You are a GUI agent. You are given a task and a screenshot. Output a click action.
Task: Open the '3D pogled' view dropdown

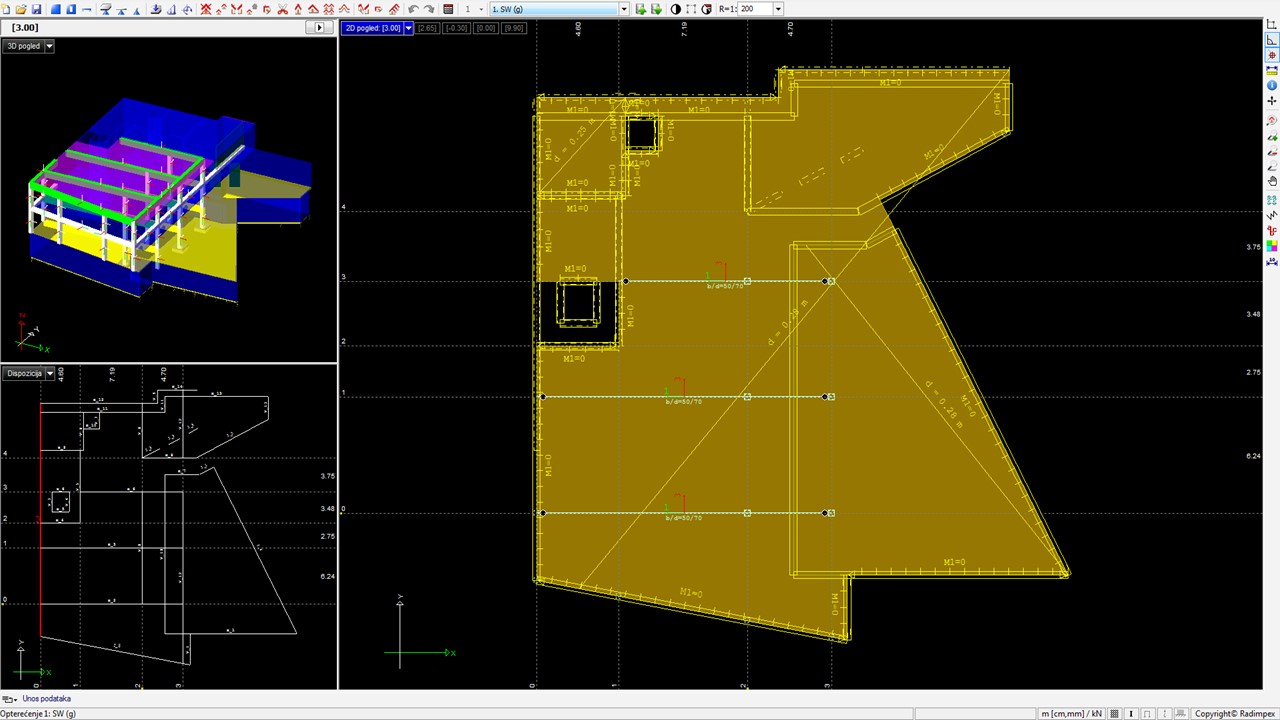pos(49,46)
